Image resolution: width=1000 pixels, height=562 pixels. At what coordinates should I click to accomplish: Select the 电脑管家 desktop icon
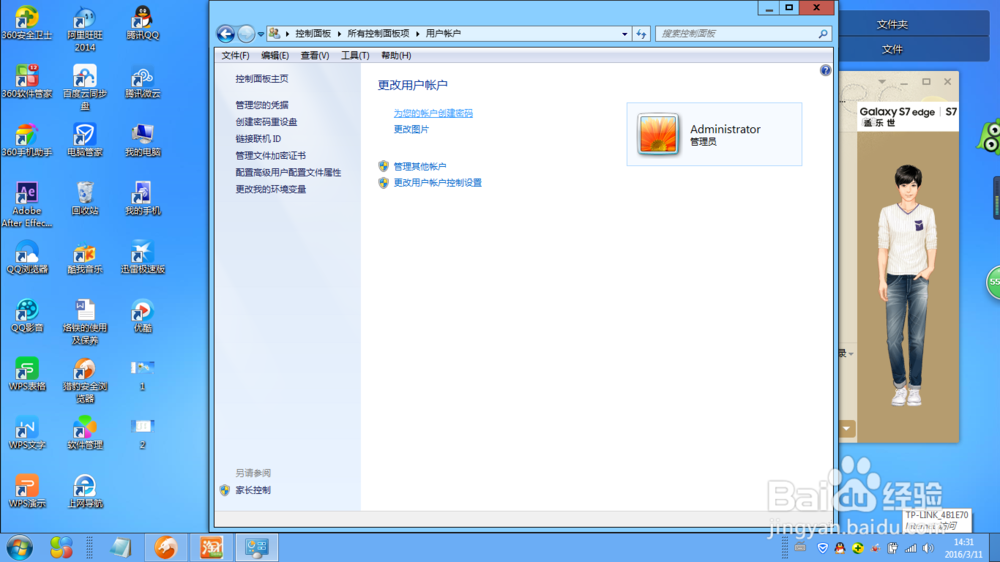[85, 140]
